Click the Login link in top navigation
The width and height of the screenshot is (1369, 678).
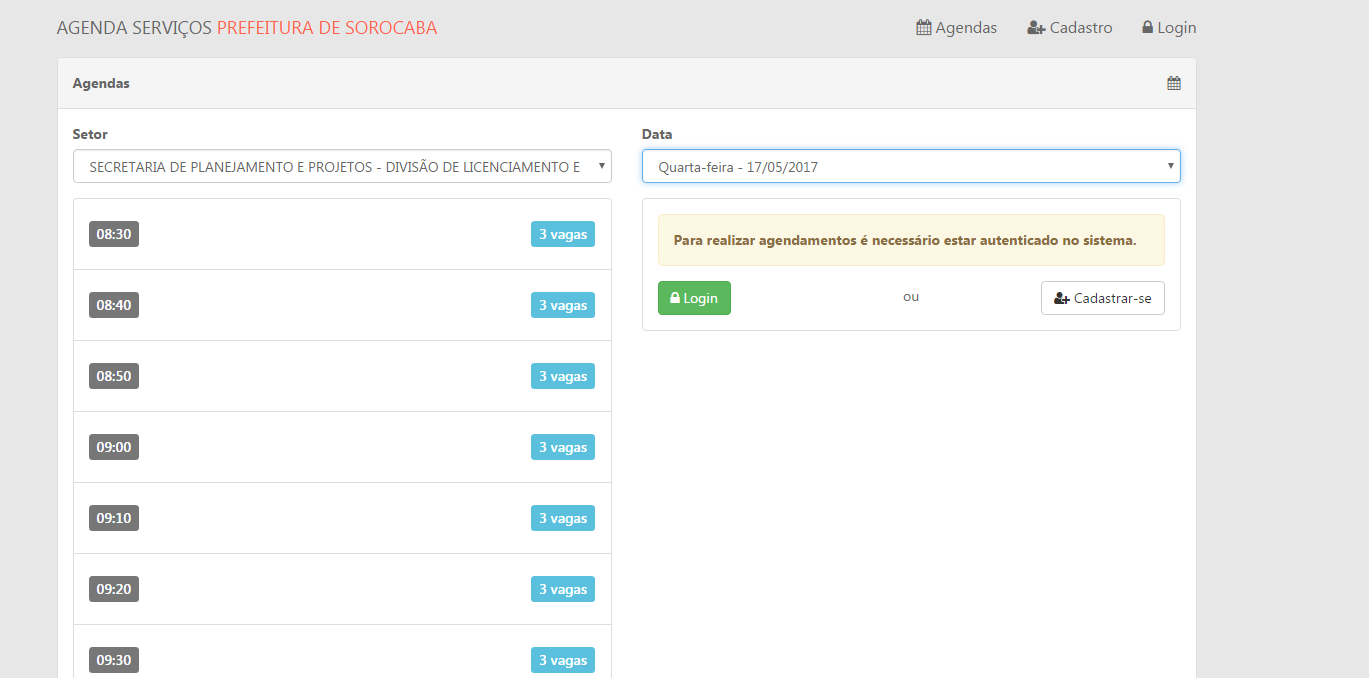coord(1168,28)
